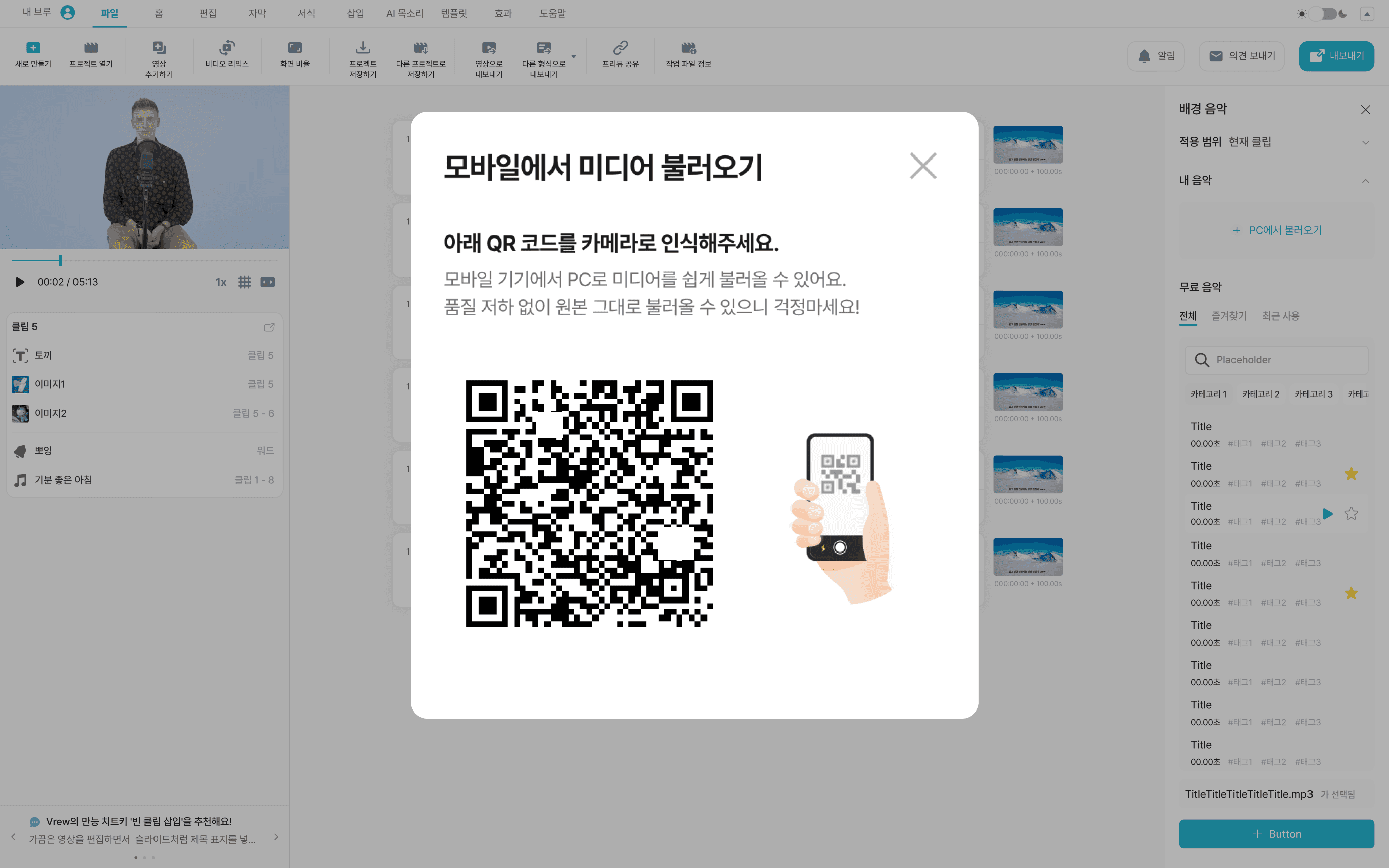Click 프로젝트 저장하기 download icon
Image resolution: width=1389 pixels, height=868 pixels.
pos(363,48)
